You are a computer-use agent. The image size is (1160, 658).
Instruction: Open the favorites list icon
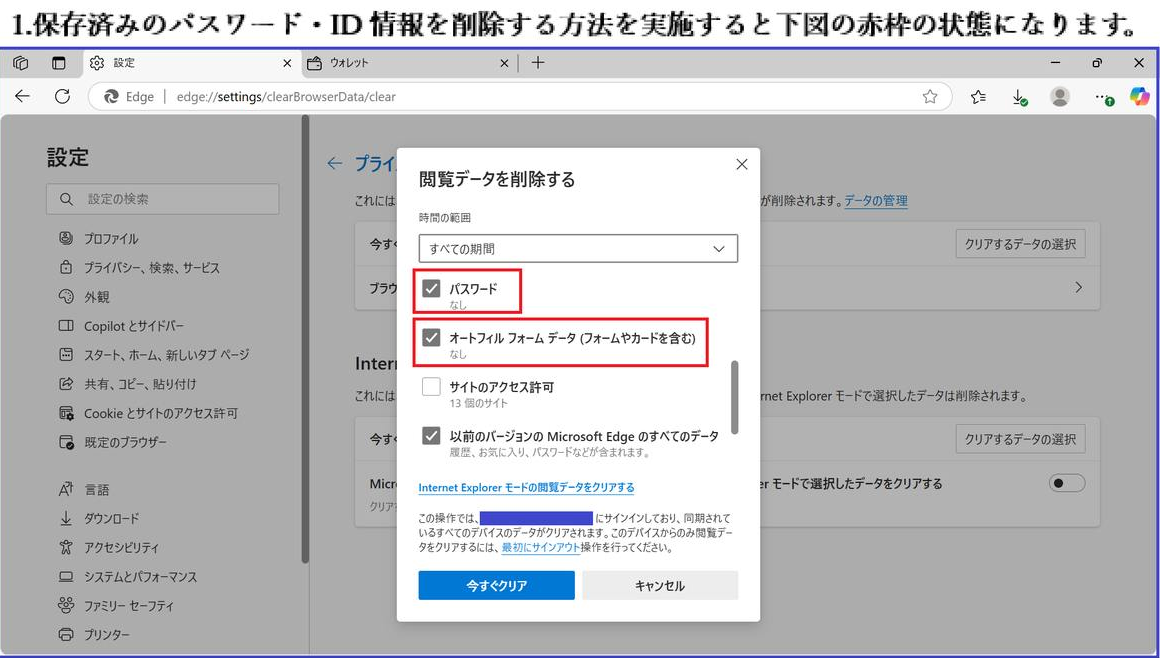point(978,97)
